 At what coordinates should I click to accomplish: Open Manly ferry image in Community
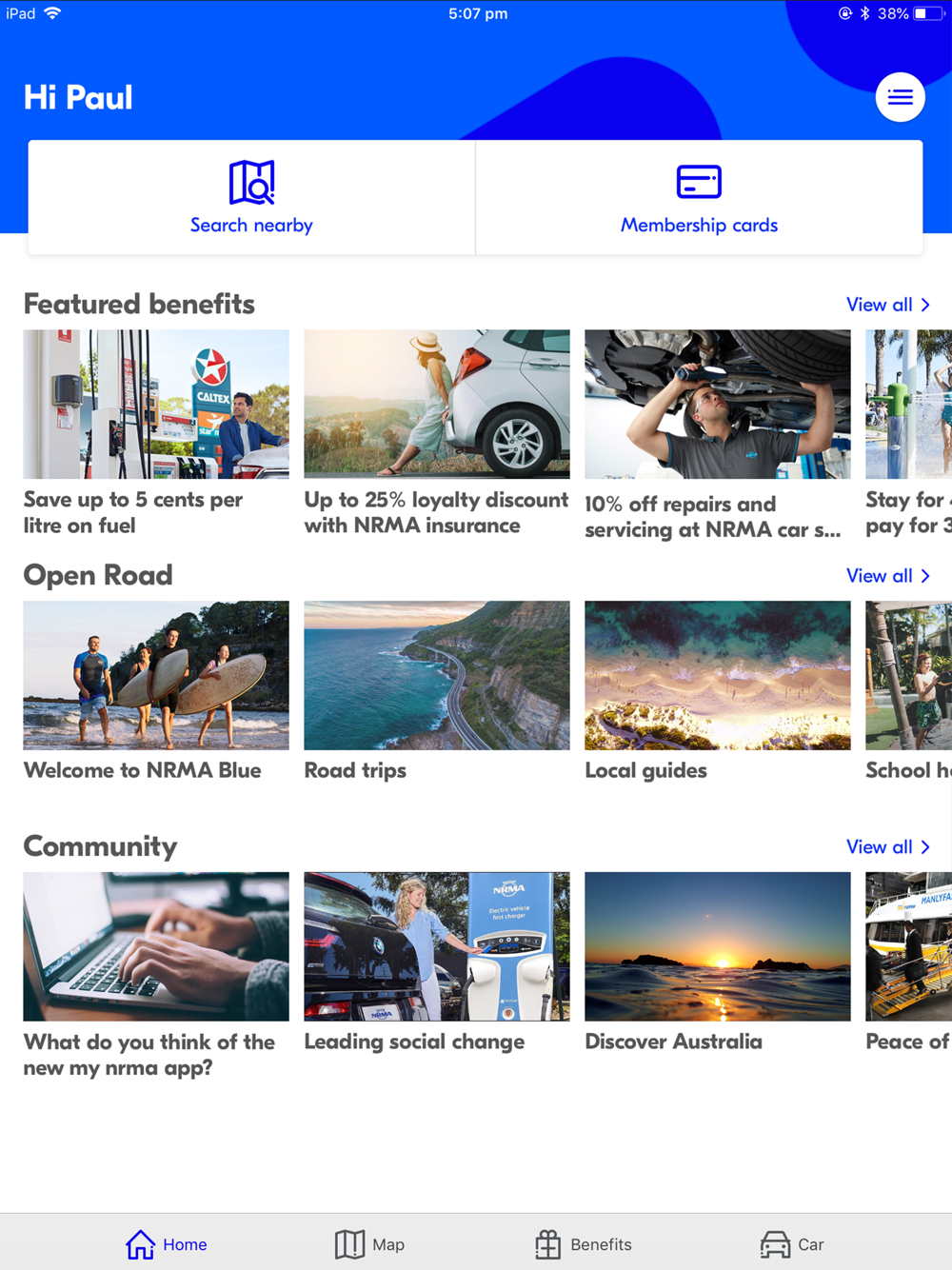tap(909, 946)
